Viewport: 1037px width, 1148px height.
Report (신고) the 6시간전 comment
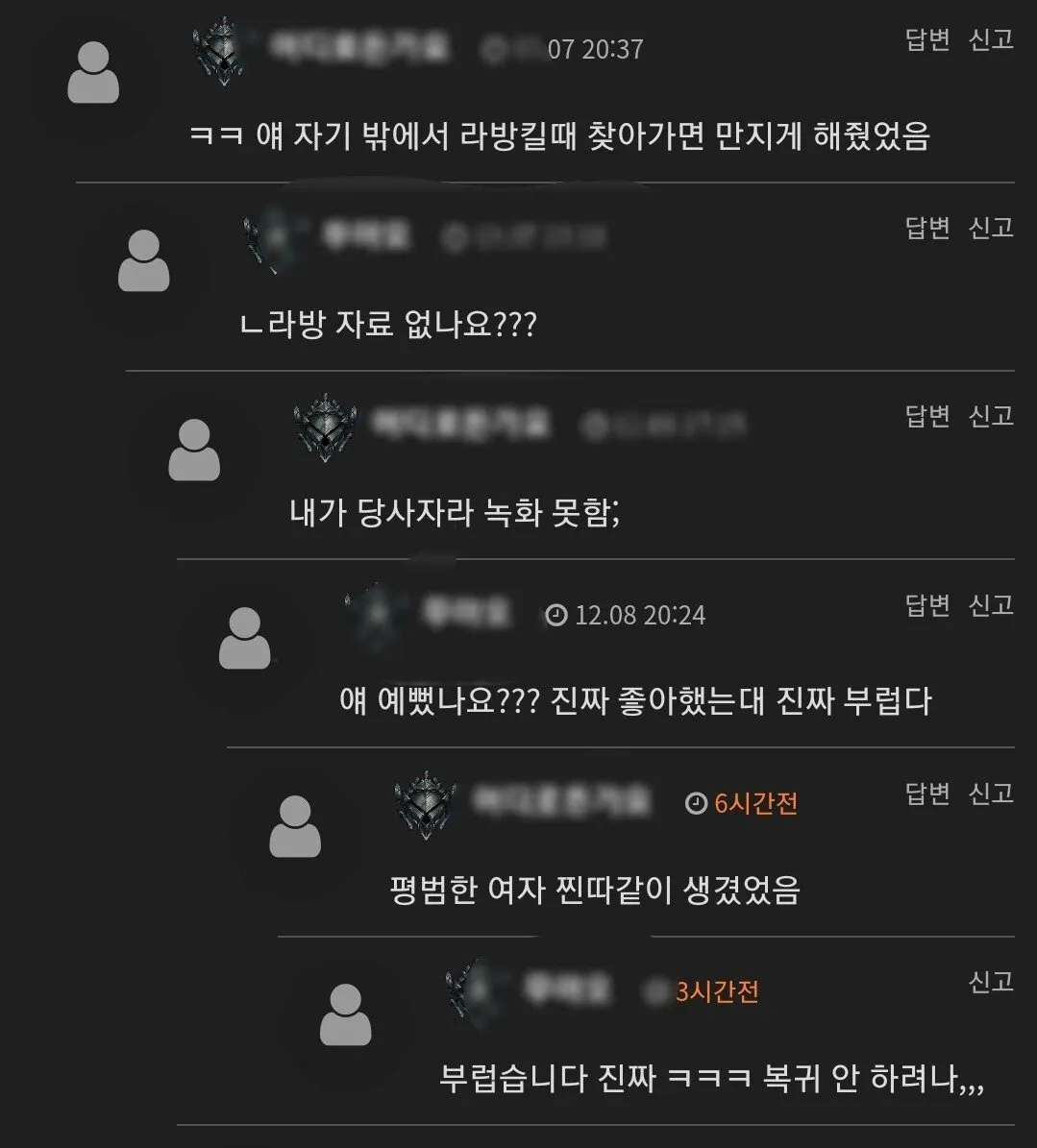tap(991, 793)
